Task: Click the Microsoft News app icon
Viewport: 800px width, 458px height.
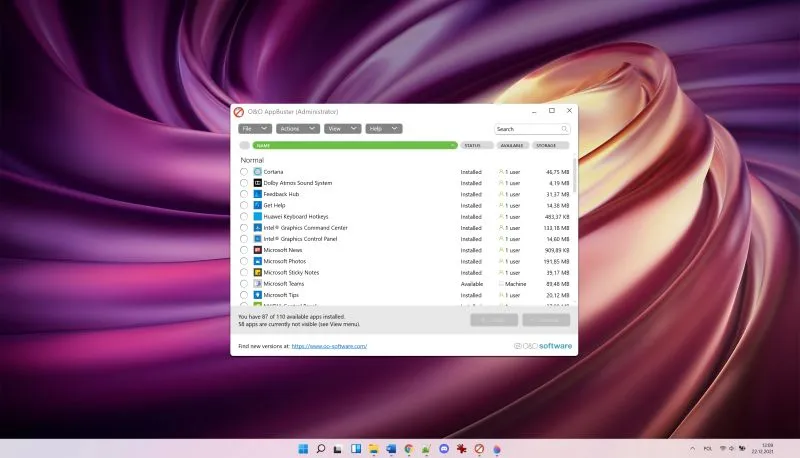Action: pyautogui.click(x=258, y=250)
